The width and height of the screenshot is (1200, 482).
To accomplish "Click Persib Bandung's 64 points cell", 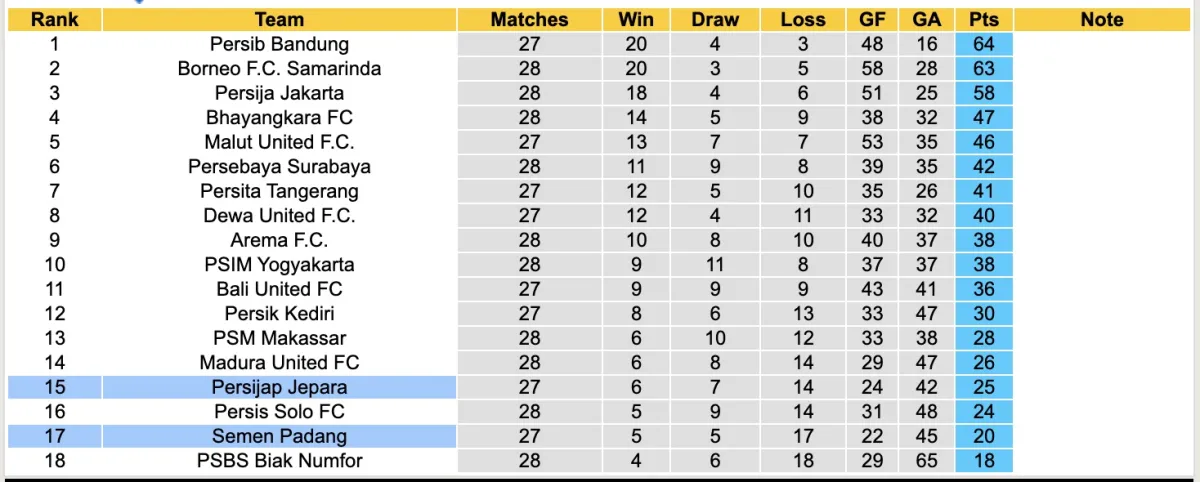I will tap(983, 44).
